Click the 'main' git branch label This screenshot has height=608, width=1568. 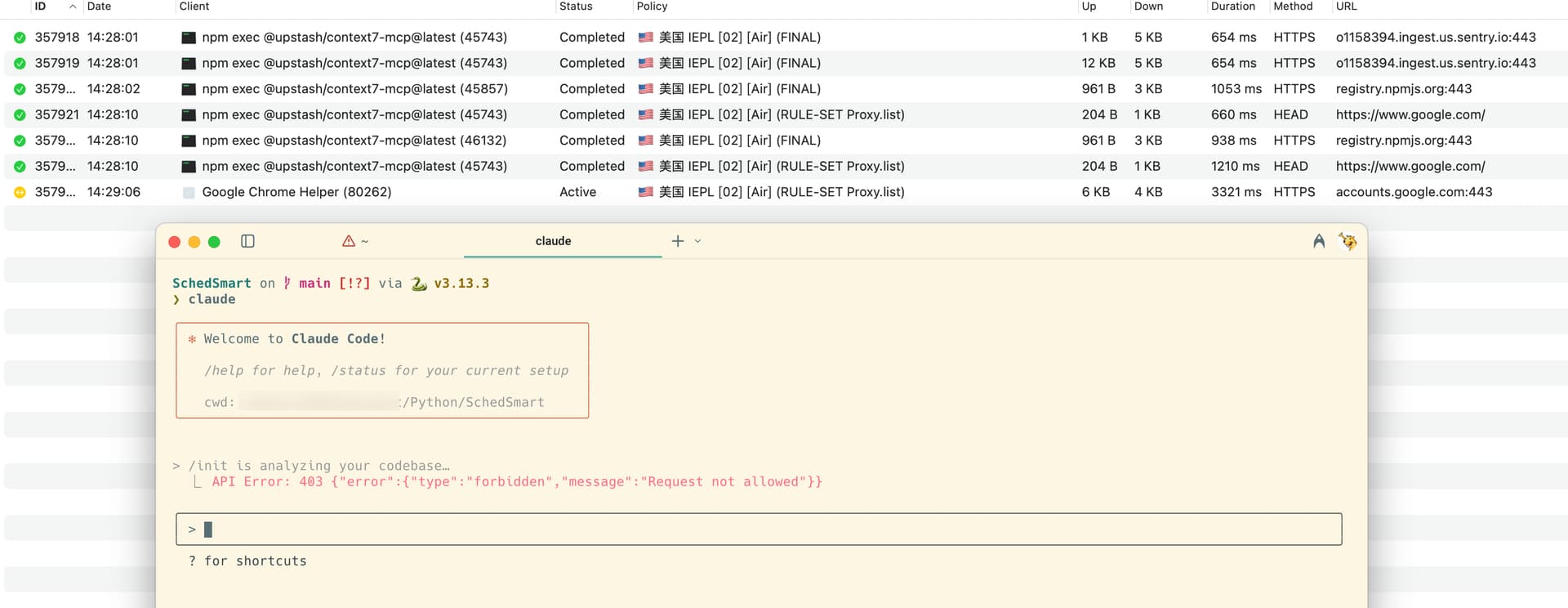(x=314, y=283)
